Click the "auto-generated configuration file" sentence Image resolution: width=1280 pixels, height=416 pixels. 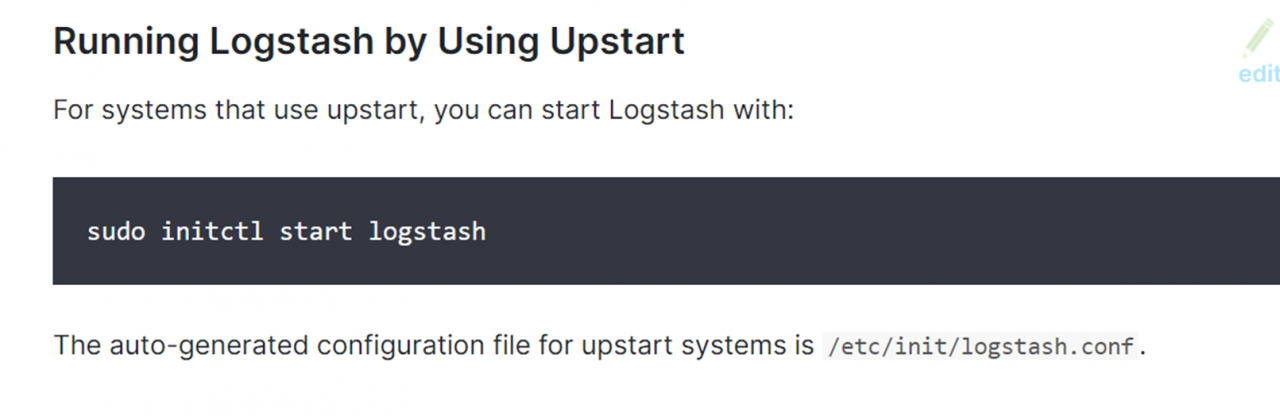(598, 347)
